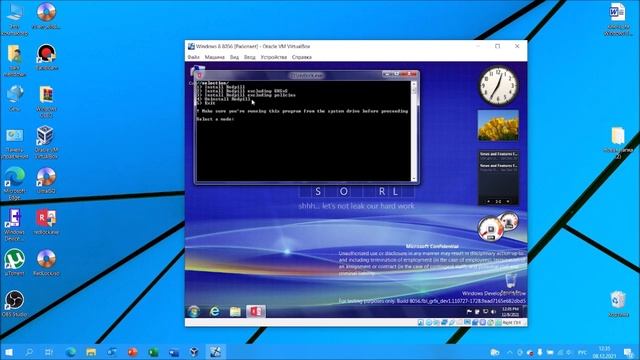This screenshot has width=640, height=360.
Task: Click the 'Install Redpill excluding policies' option line
Action: (x=246, y=95)
